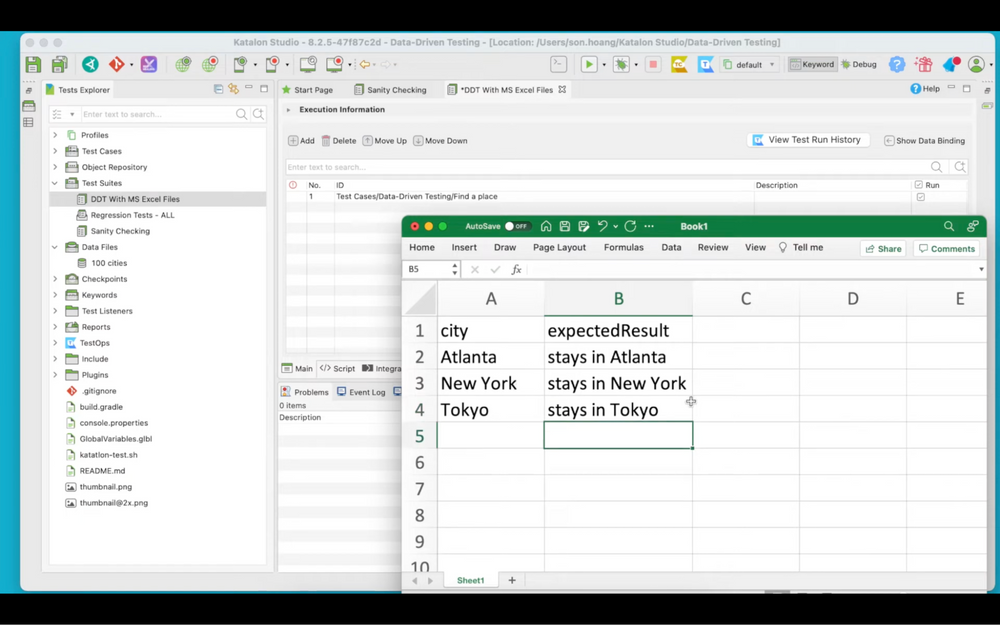Image resolution: width=1000 pixels, height=625 pixels.
Task: Open the Formulas ribbon tab
Action: (623, 248)
